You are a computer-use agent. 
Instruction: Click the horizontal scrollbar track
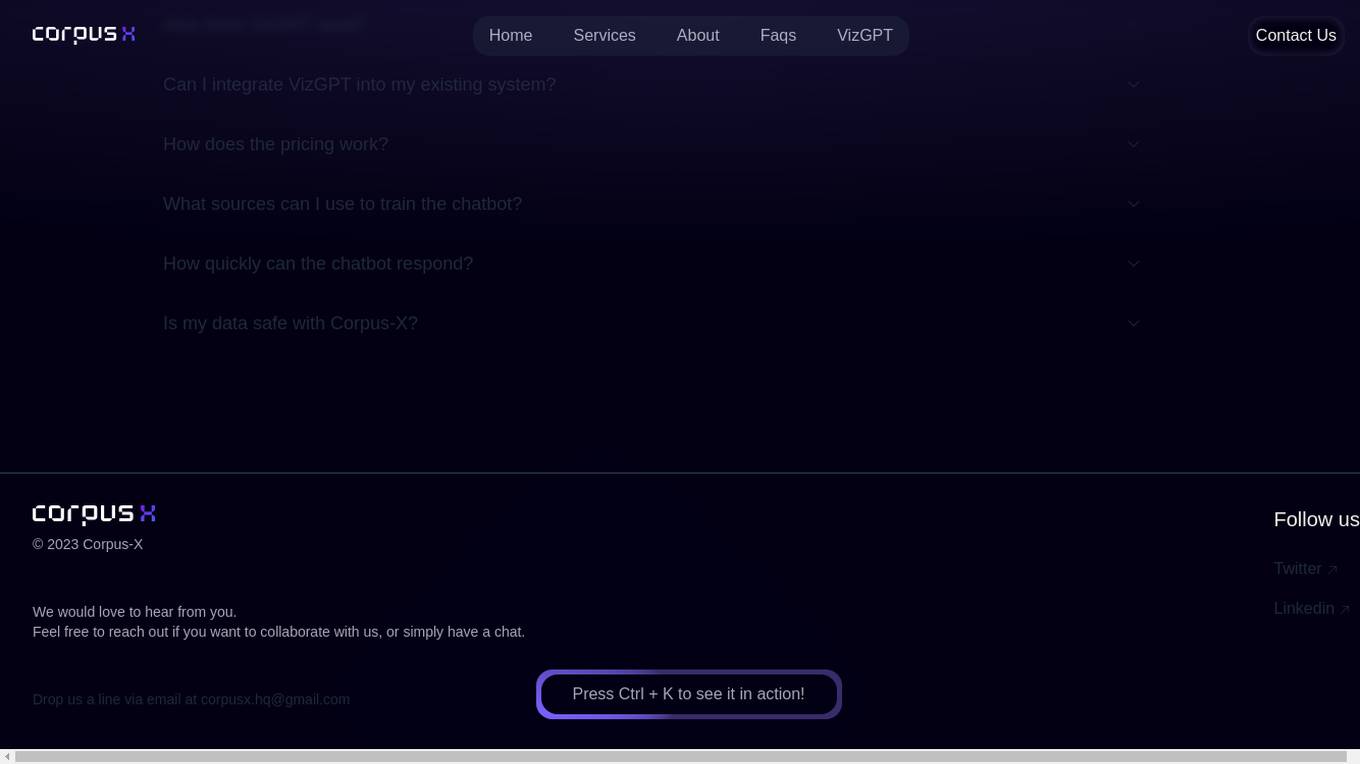(680, 756)
